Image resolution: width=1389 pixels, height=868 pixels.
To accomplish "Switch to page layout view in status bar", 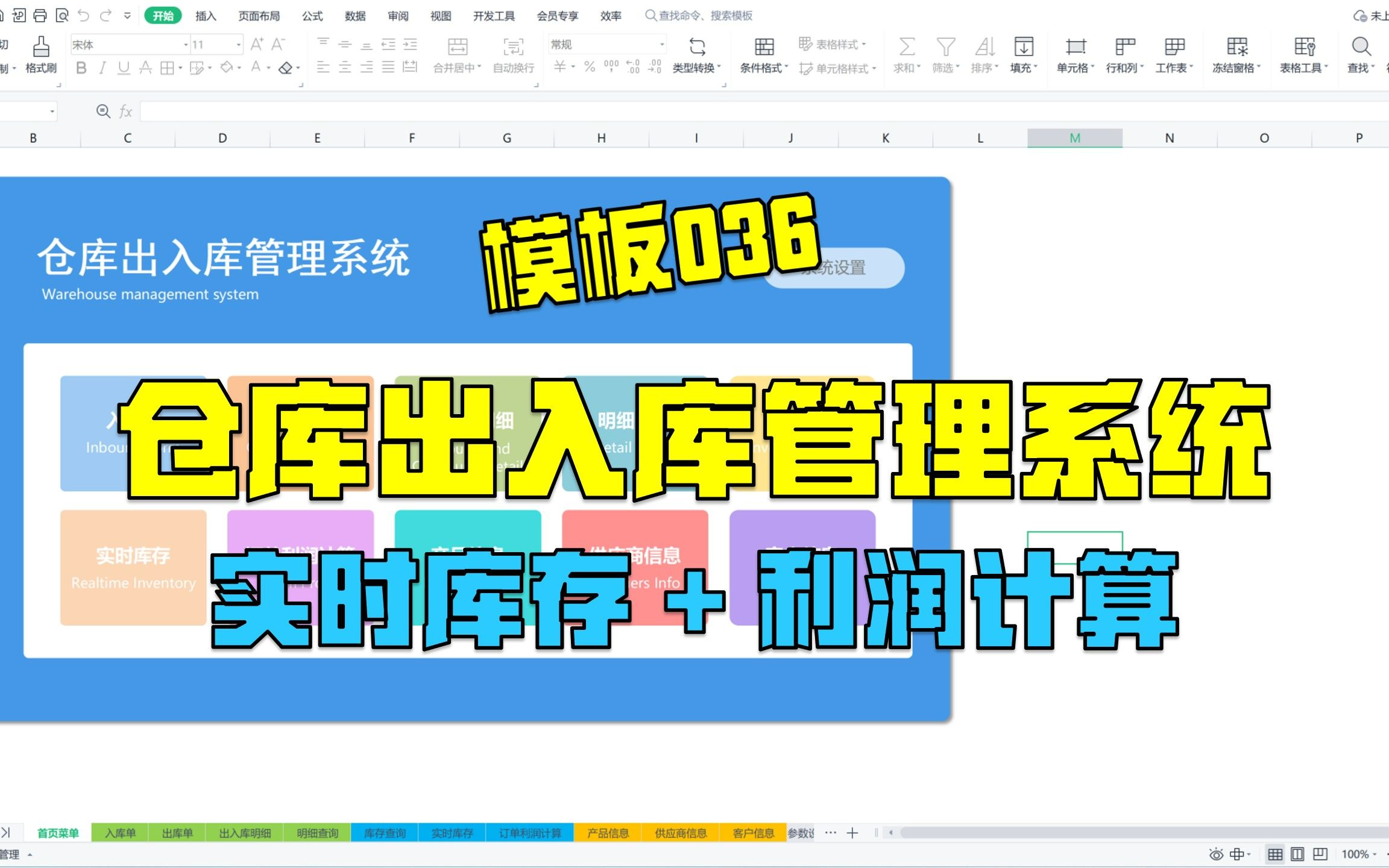I will [1297, 854].
